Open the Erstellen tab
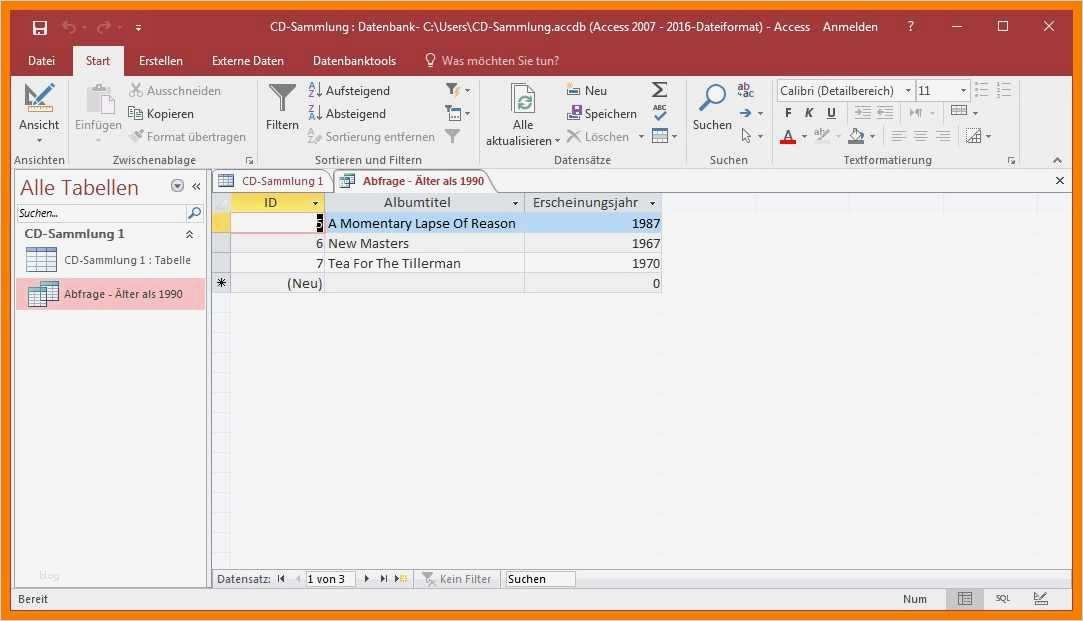The image size is (1083, 621). 161,61
